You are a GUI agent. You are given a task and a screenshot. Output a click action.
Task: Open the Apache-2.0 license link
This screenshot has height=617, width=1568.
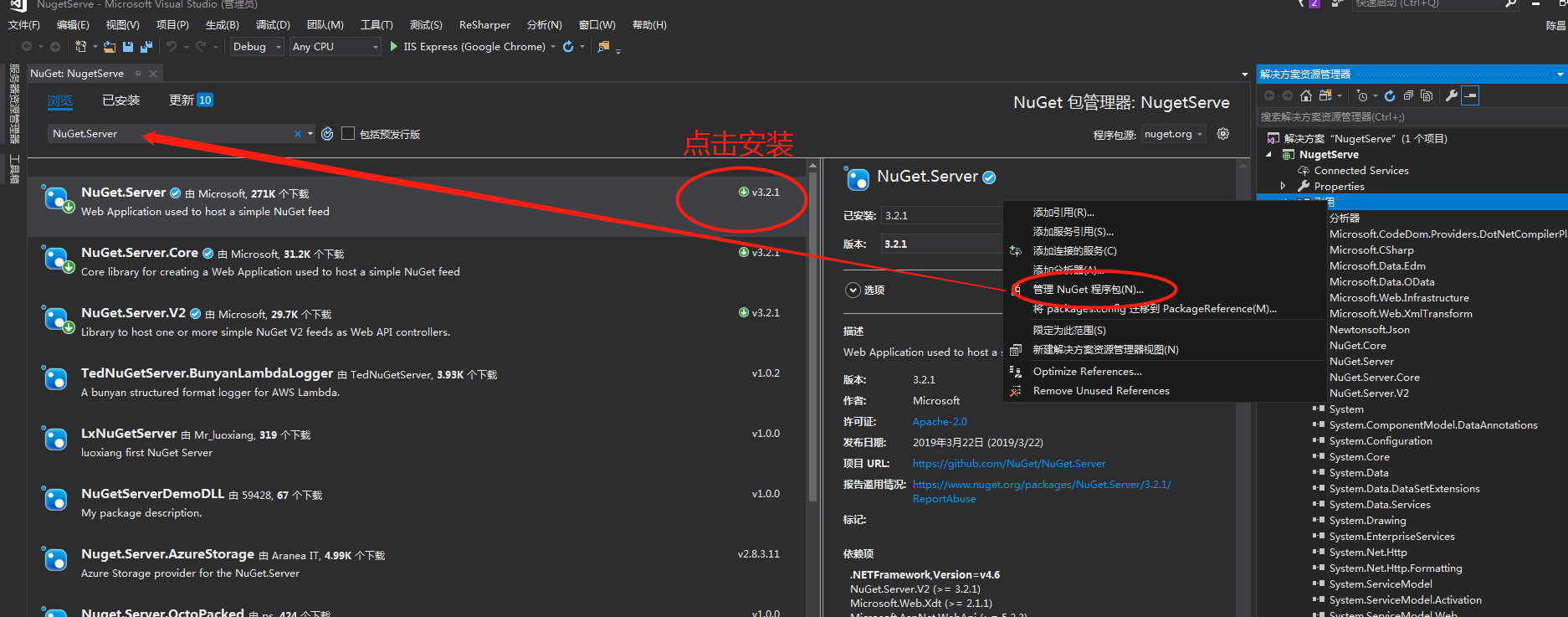(x=940, y=422)
